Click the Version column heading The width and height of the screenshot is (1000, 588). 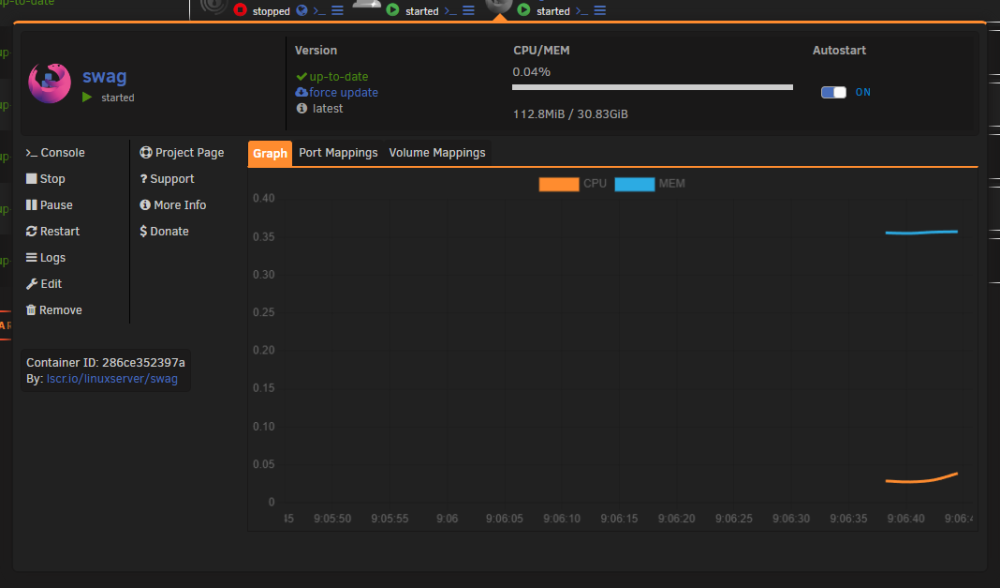pos(316,50)
